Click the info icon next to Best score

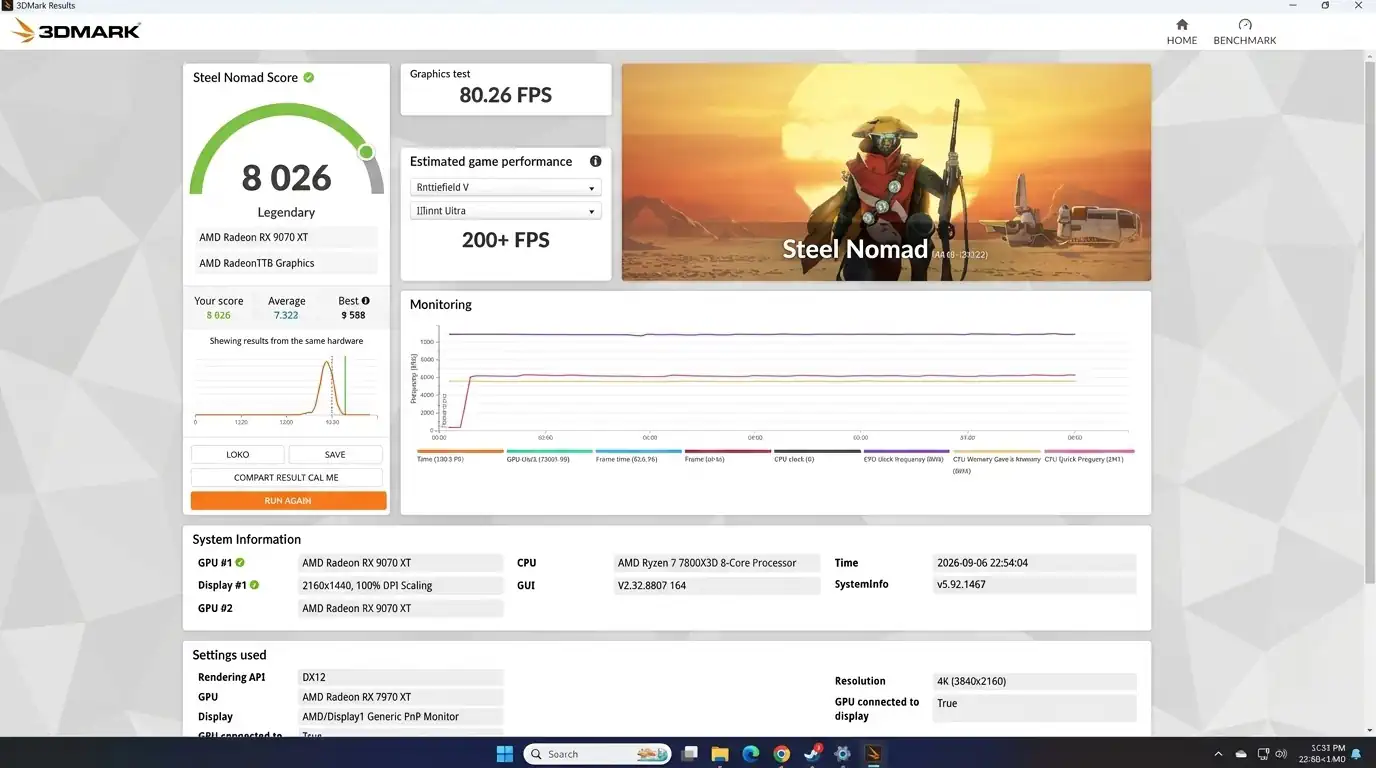[x=365, y=300]
